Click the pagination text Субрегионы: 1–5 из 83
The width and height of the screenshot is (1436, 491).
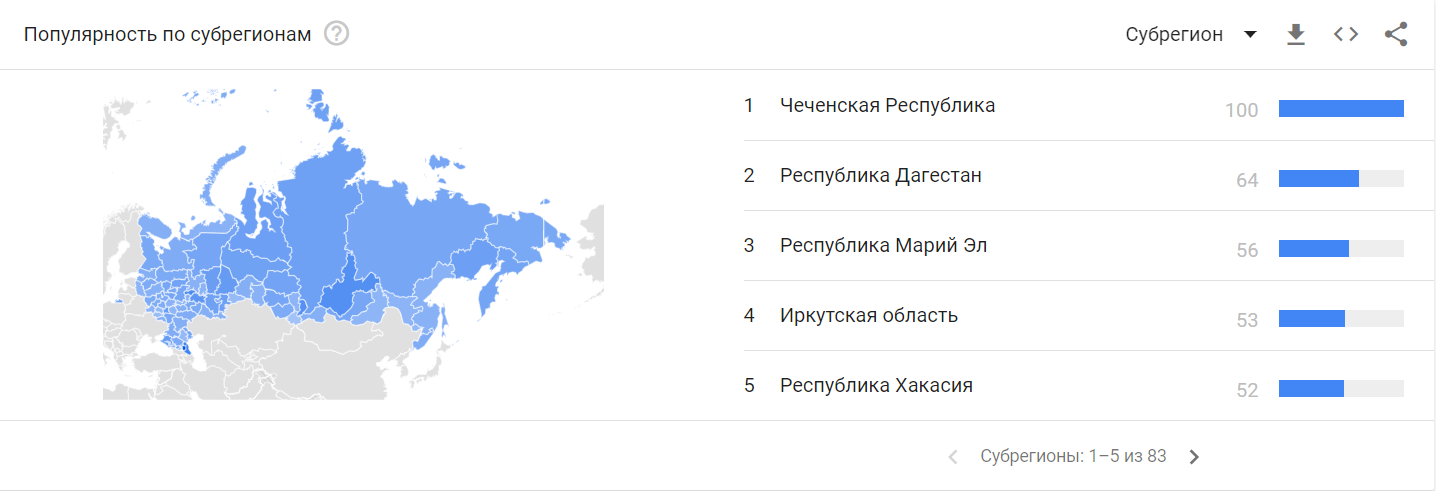1073,456
